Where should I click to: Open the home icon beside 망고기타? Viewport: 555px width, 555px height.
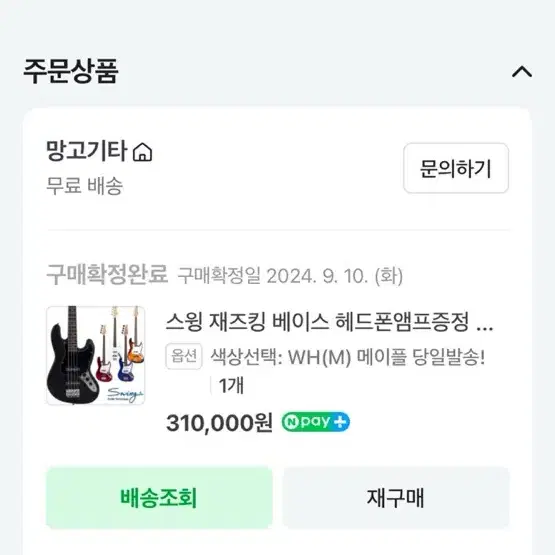[x=142, y=152]
